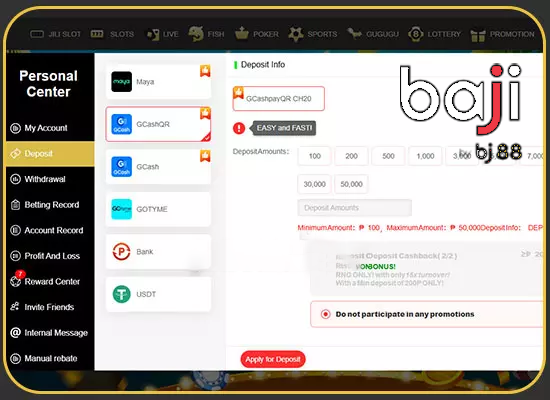This screenshot has height=400, width=550.
Task: Select Do not participate in promotions radio
Action: [326, 314]
